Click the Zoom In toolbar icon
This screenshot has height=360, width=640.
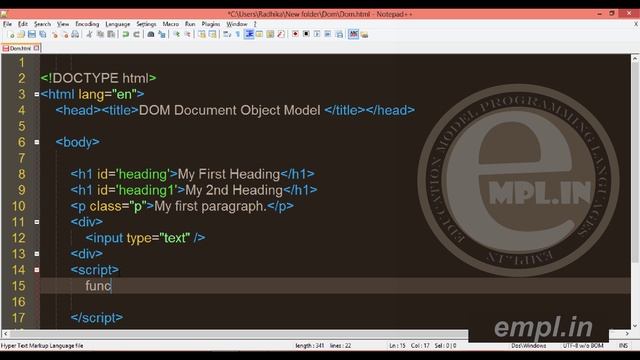177,35
